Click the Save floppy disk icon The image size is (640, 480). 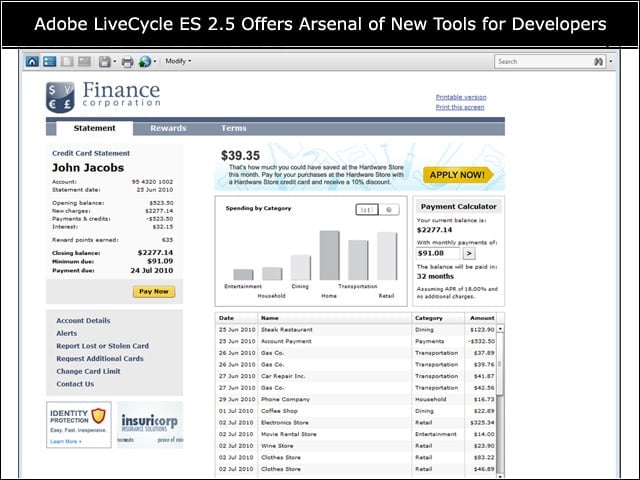tap(104, 62)
